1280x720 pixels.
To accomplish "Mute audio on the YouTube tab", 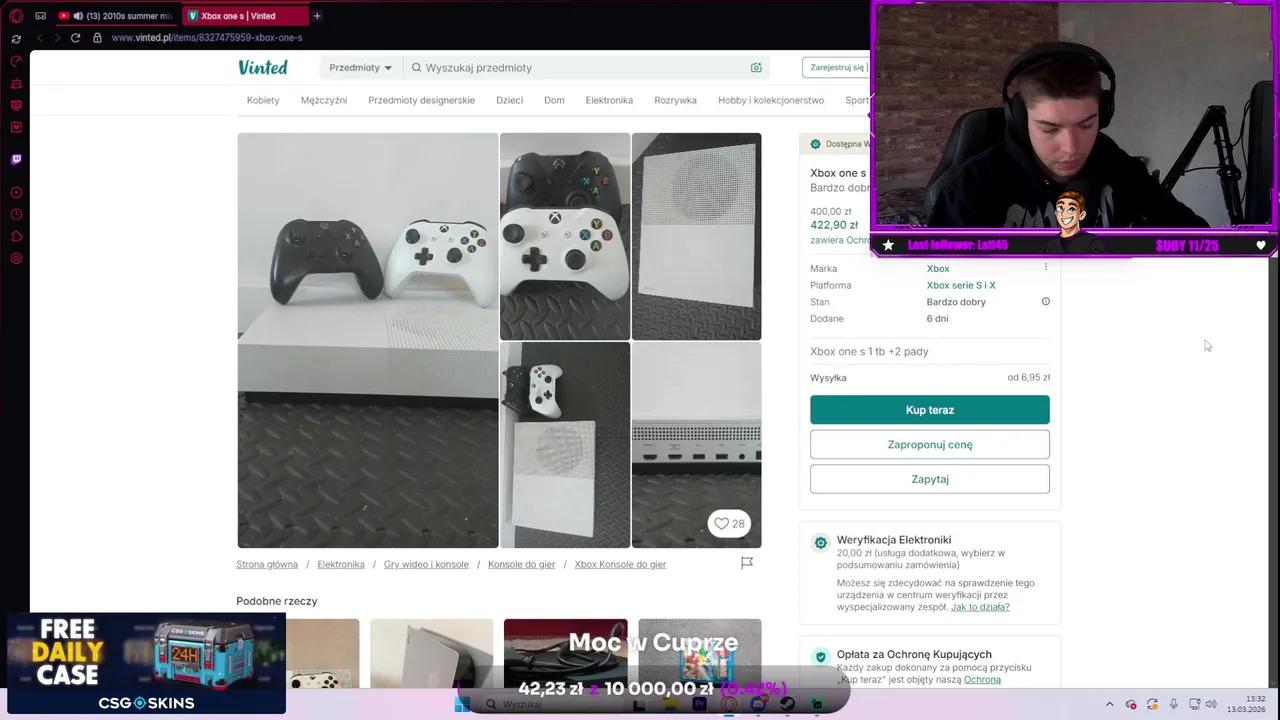I will coord(78,16).
